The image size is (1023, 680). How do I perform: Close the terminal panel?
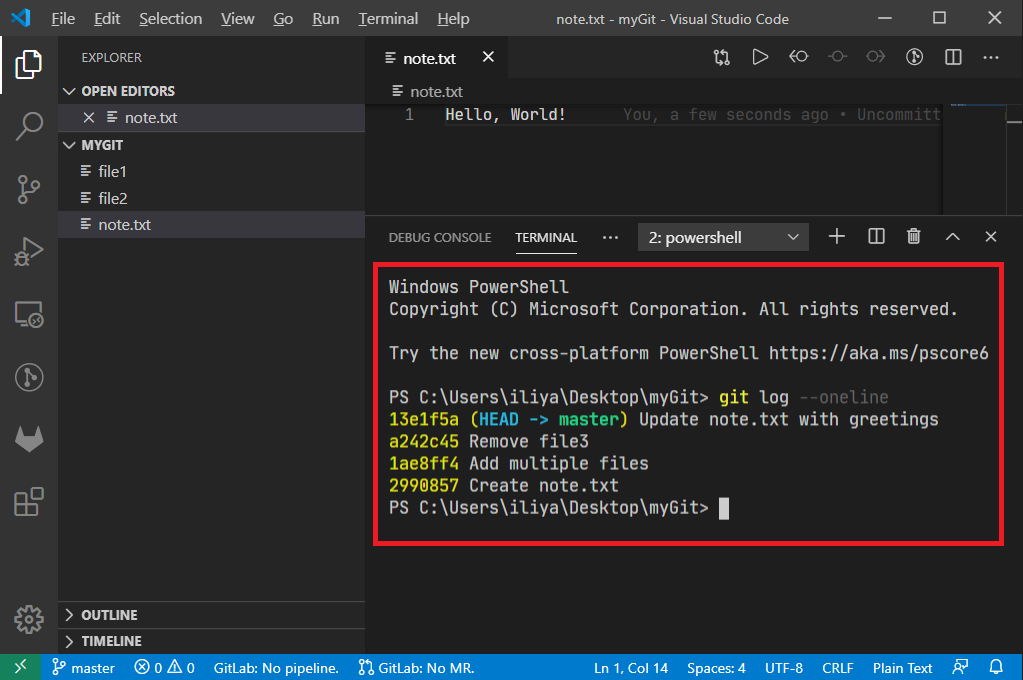[x=990, y=236]
